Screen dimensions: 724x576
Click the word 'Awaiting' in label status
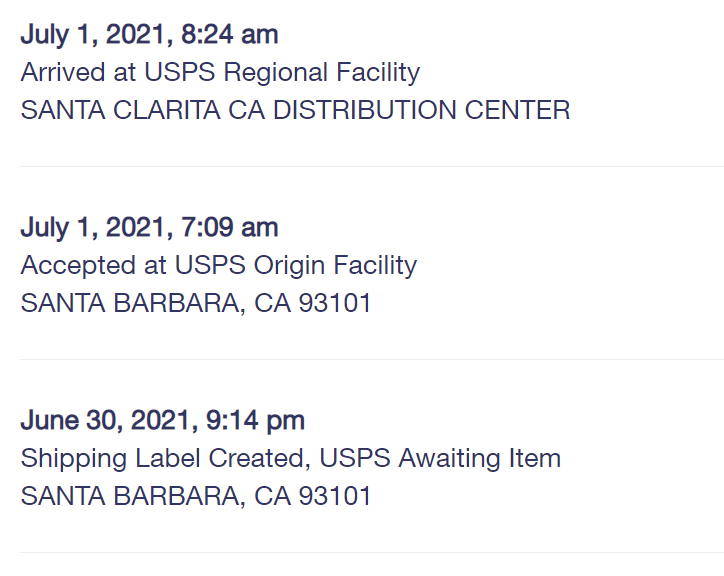(x=449, y=460)
